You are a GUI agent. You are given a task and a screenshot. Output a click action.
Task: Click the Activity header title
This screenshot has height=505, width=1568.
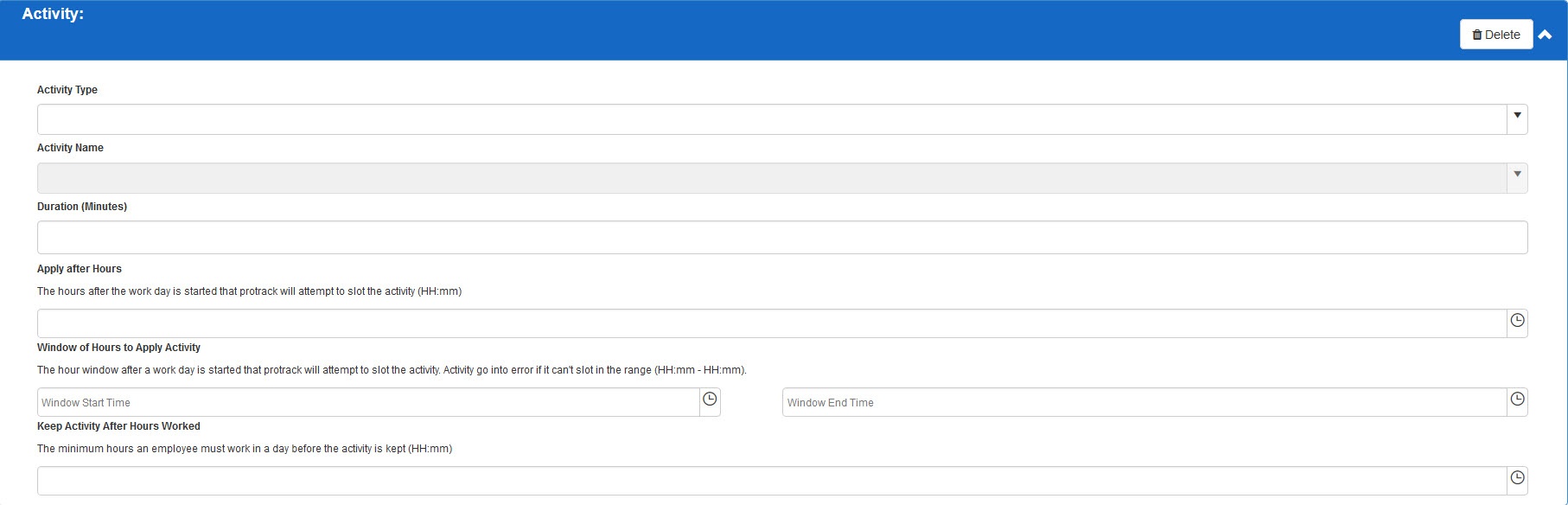click(x=53, y=15)
